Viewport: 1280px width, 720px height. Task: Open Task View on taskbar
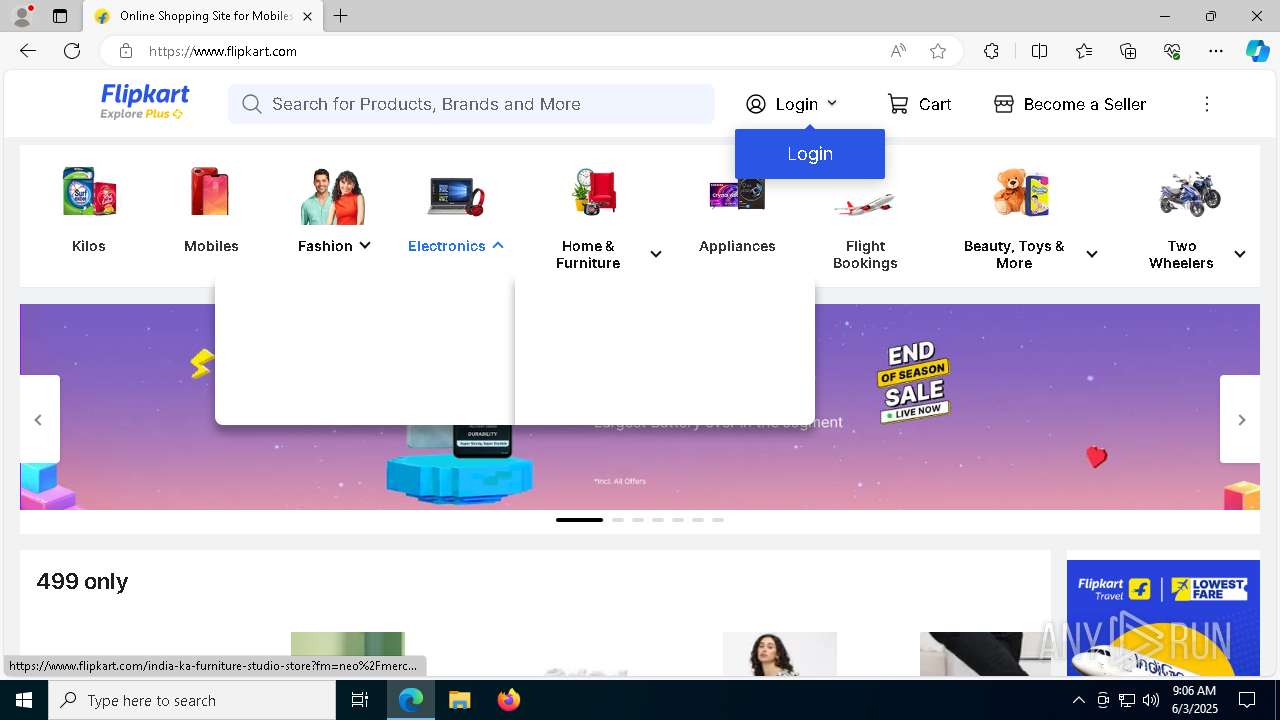click(x=360, y=700)
